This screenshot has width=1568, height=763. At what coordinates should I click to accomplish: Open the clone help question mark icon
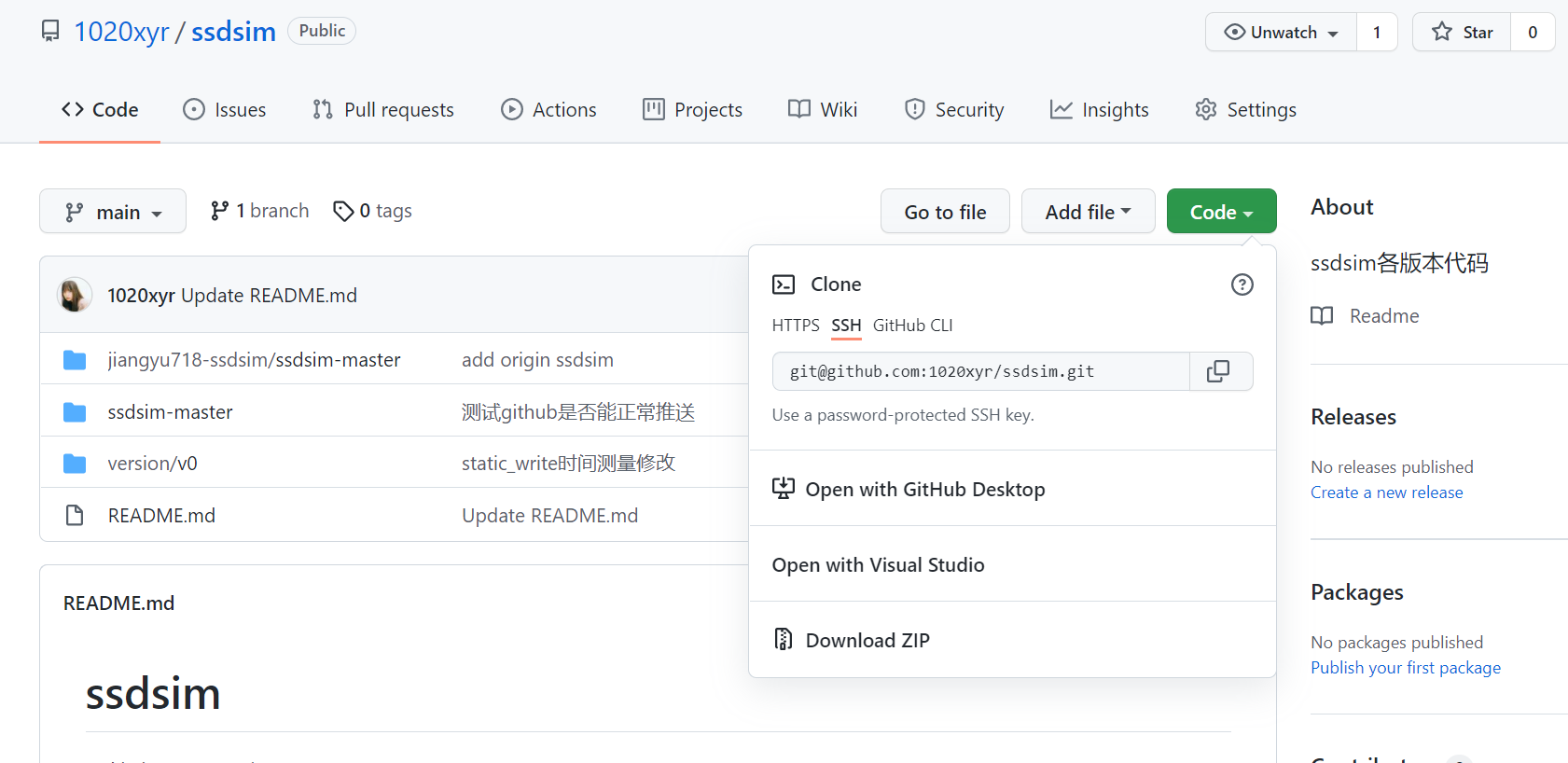[x=1242, y=284]
